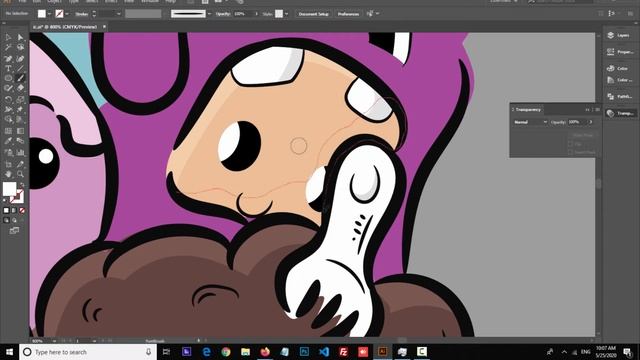
Task: Set paint mode to solid Color
Action: 6,211
